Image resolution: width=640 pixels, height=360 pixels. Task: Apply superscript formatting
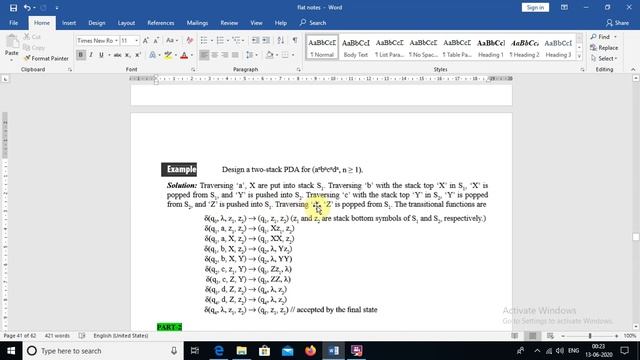[138, 55]
